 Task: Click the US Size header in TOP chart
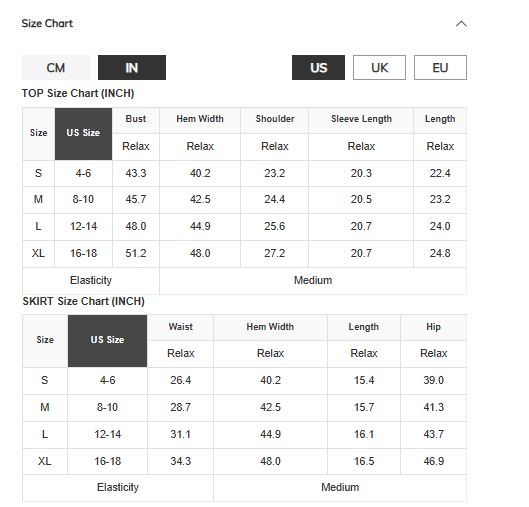[x=83, y=134]
